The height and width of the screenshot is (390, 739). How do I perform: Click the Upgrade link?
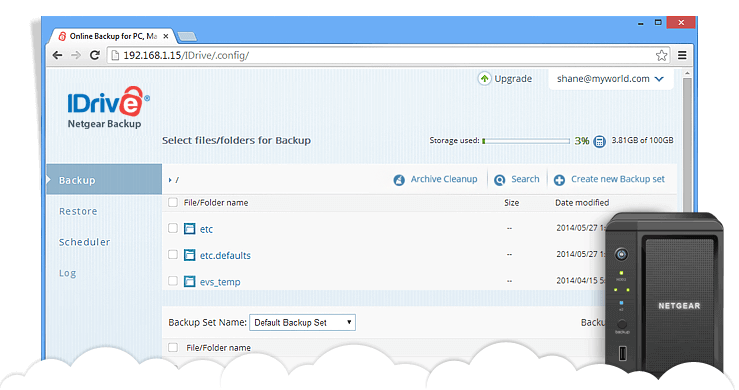coord(513,79)
